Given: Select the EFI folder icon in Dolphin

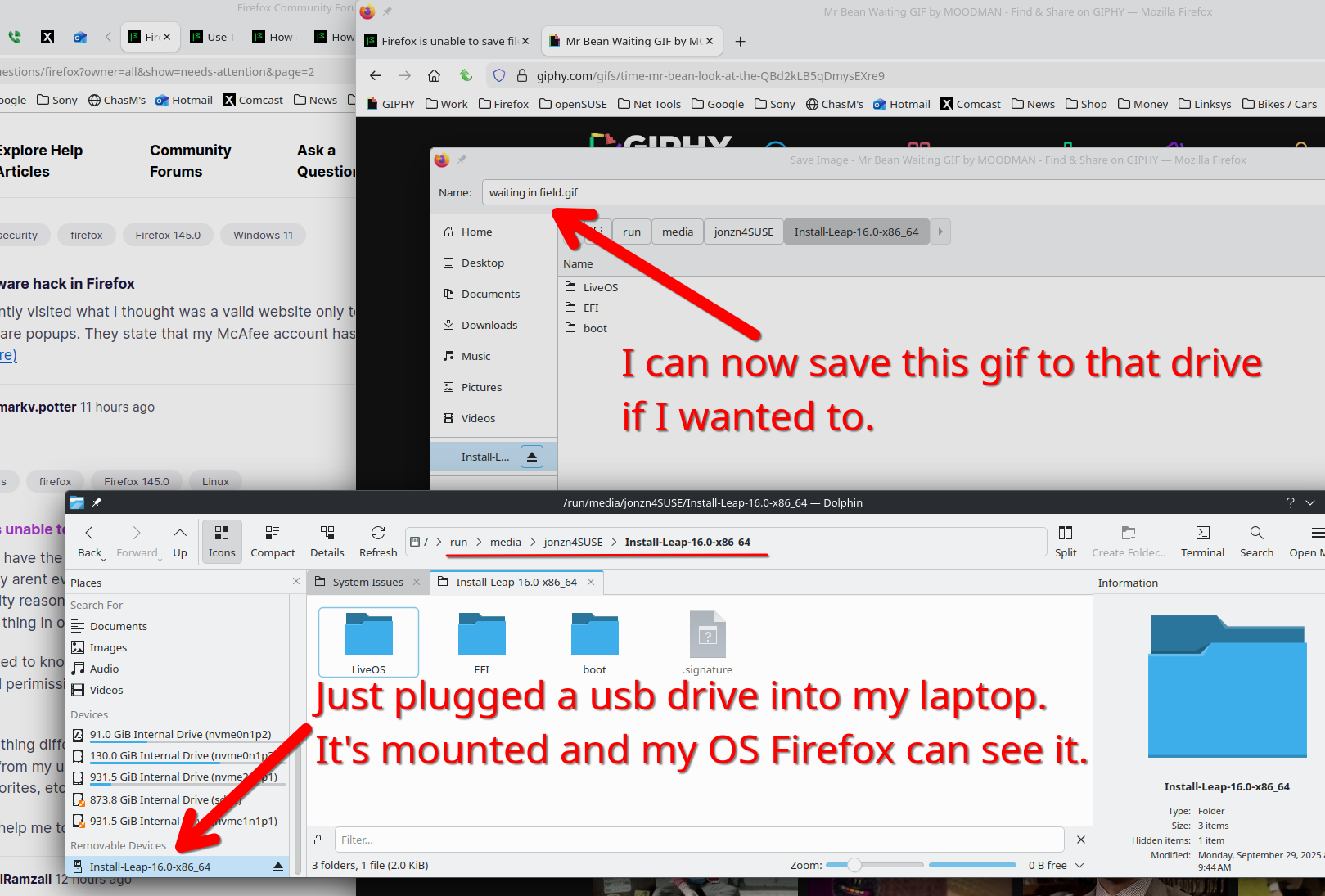Looking at the screenshot, I should coord(481,643).
